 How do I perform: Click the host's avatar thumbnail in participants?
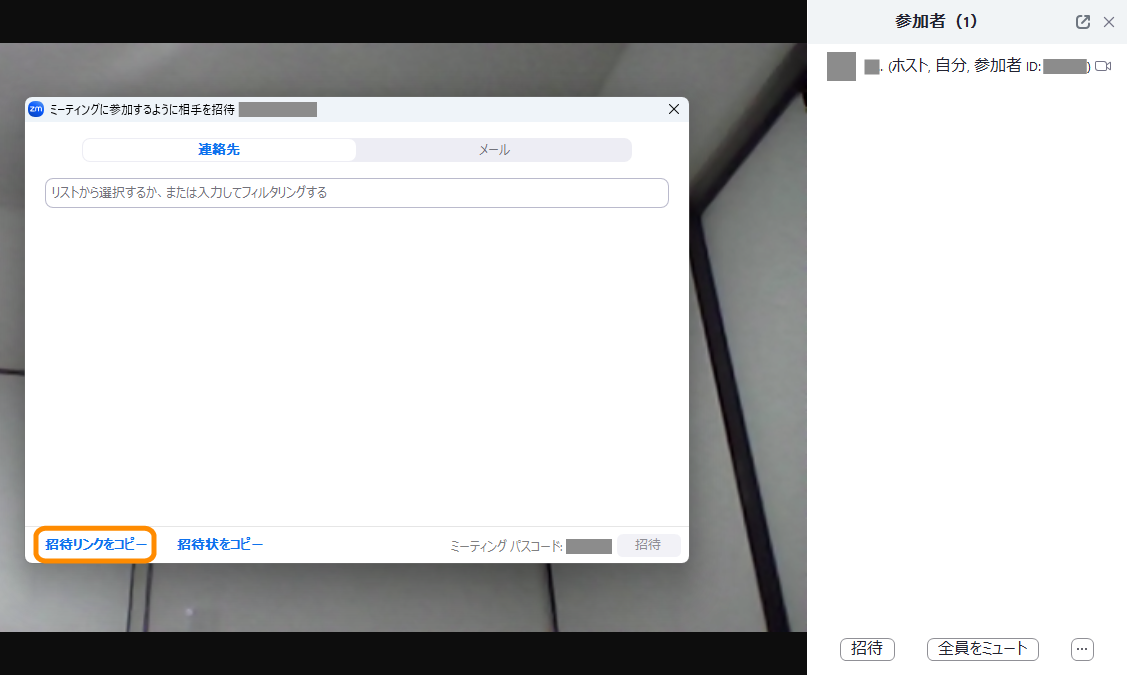(841, 66)
